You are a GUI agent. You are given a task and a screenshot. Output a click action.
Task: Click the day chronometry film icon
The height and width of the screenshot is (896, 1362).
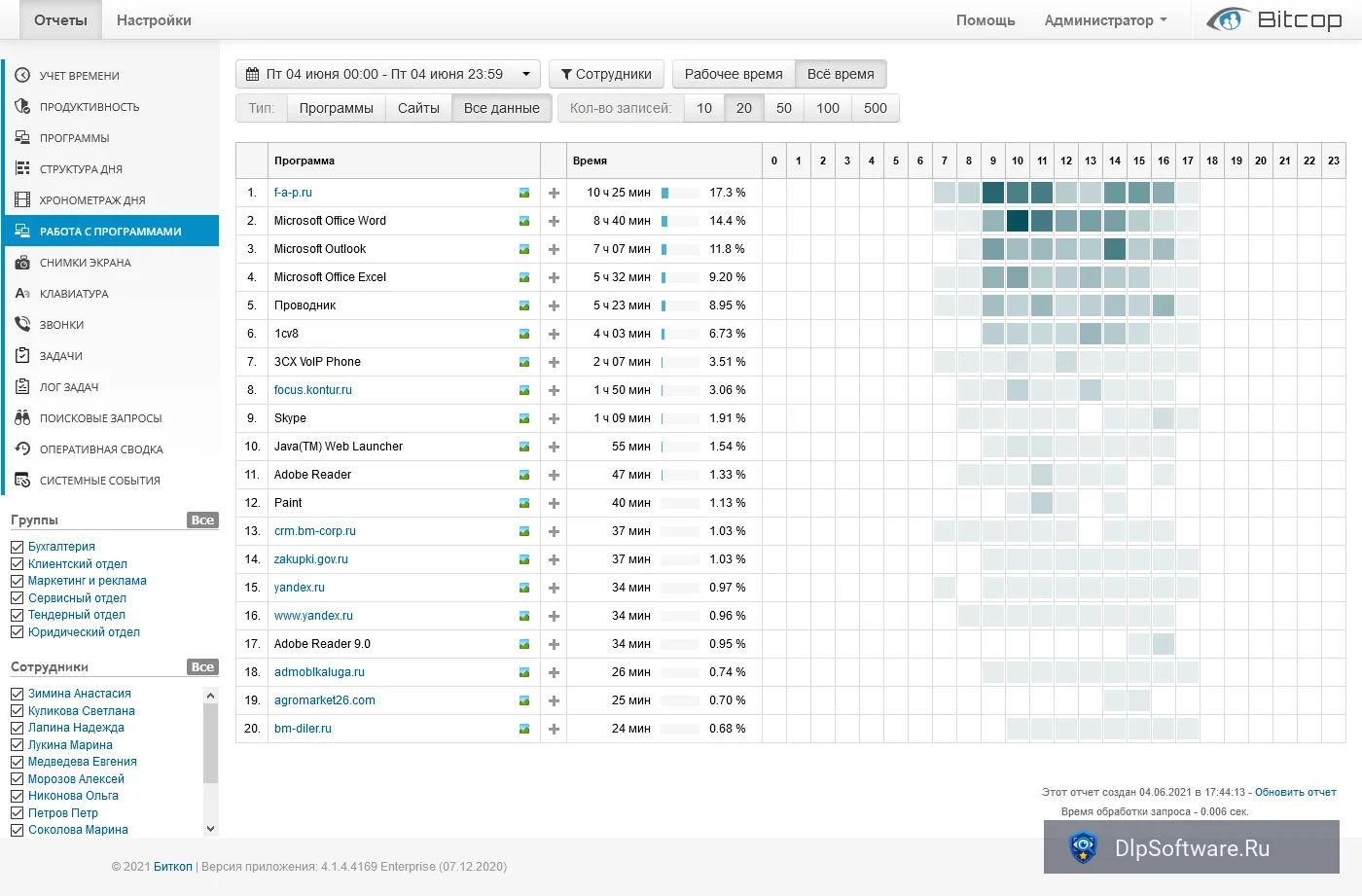(22, 200)
